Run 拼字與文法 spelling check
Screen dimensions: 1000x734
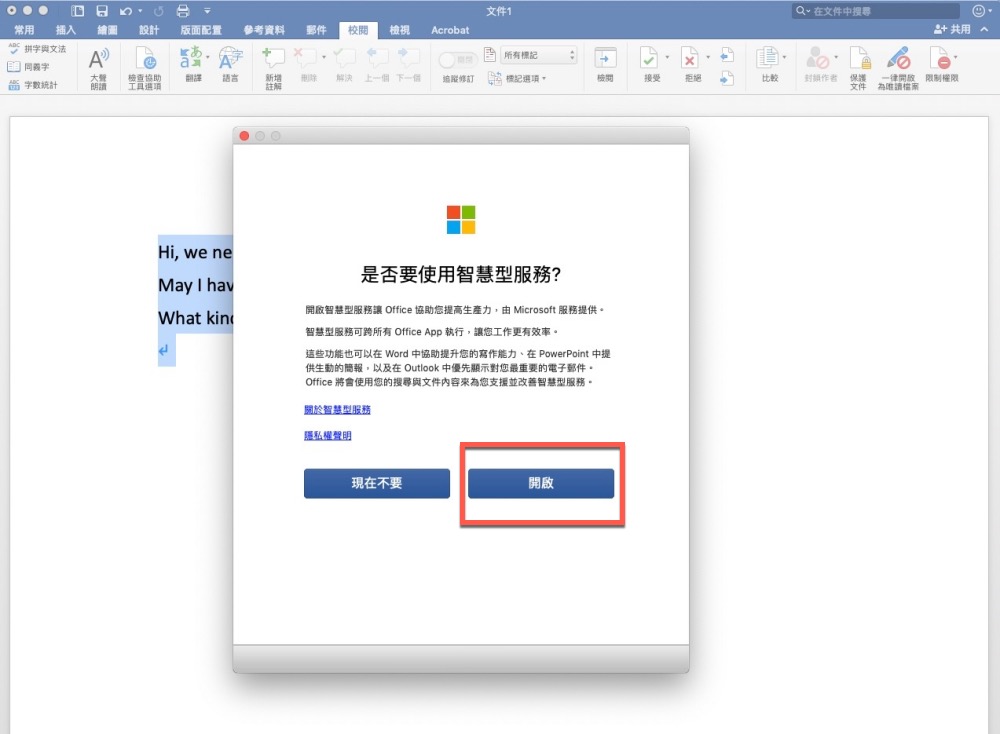pos(37,48)
